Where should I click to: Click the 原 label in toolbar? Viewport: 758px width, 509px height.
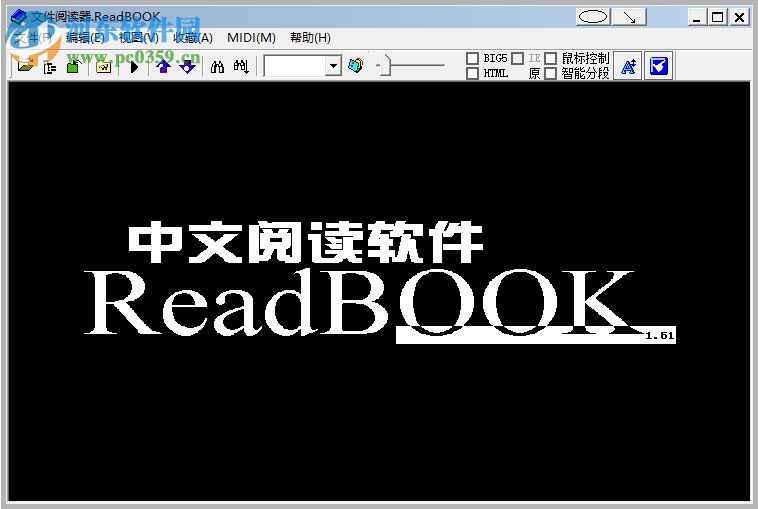pos(534,73)
